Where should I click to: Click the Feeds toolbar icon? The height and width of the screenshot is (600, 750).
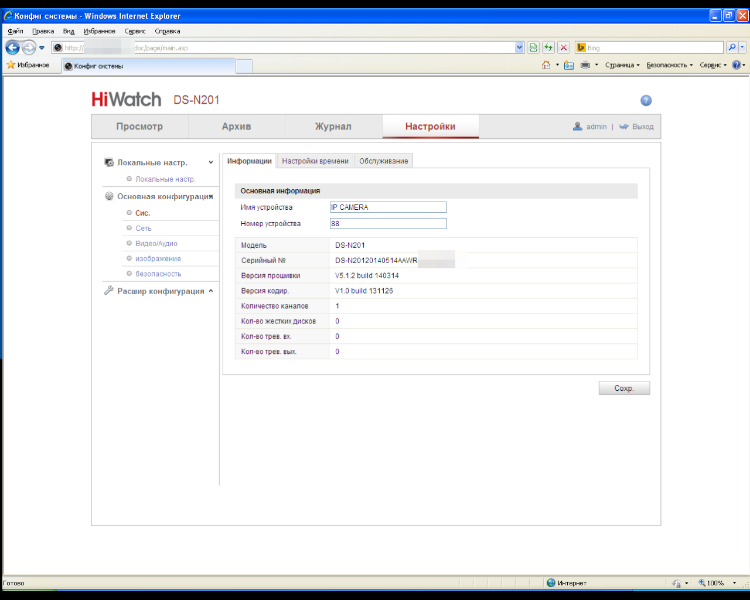tap(569, 65)
